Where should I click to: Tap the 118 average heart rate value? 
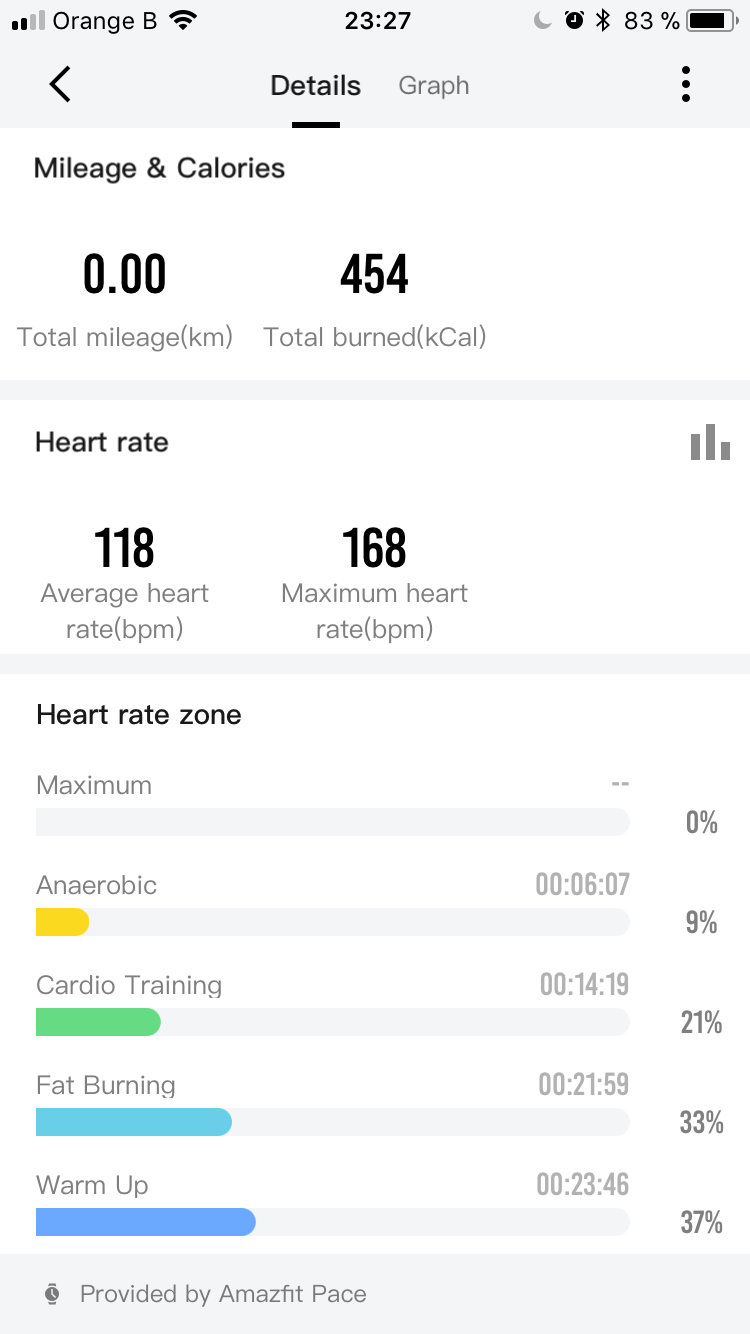(x=124, y=548)
